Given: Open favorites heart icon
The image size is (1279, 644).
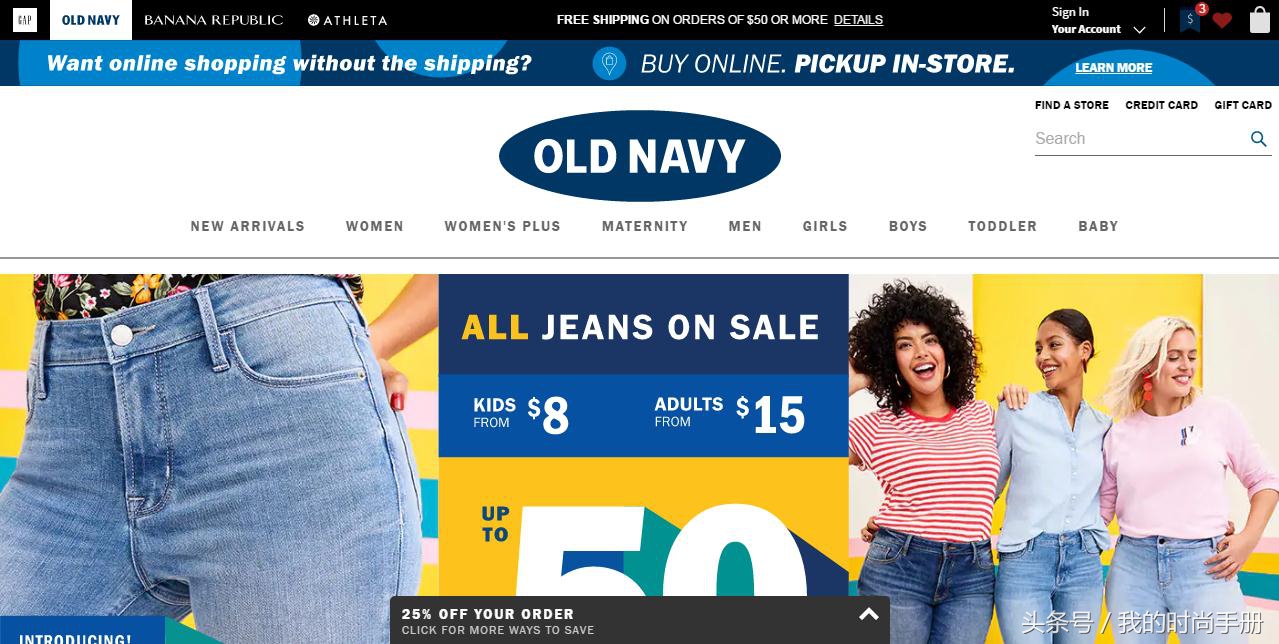Looking at the screenshot, I should pos(1222,21).
